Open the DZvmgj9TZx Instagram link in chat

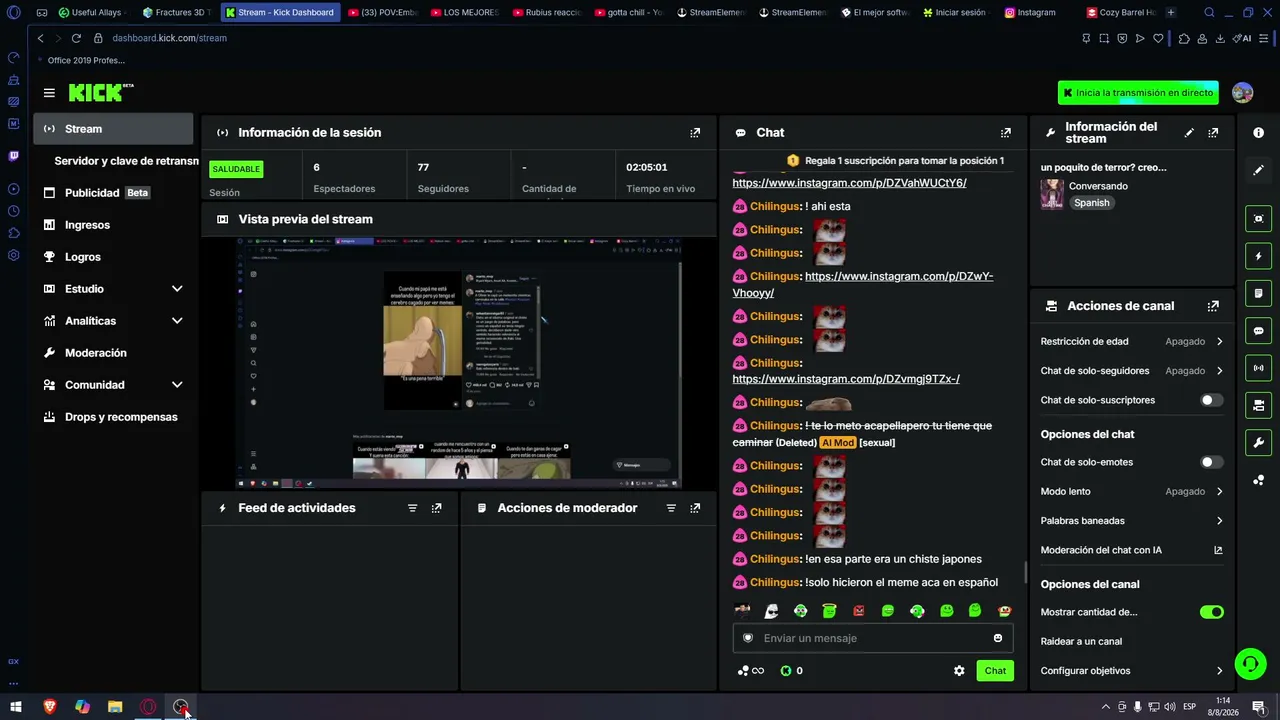point(846,379)
